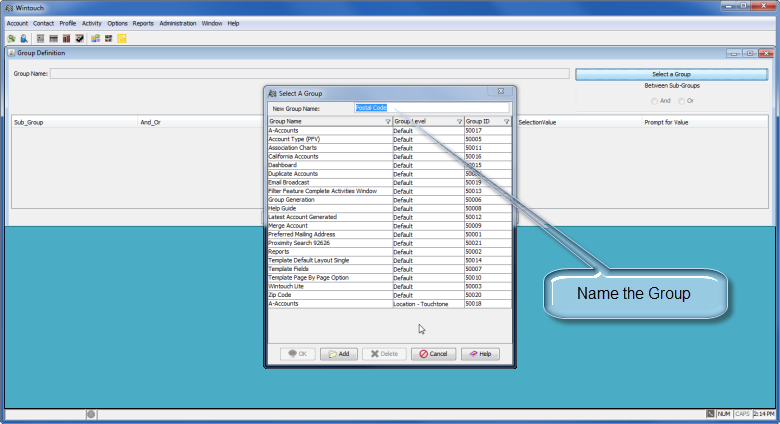Screen dimensions: 780x424
Task: Click the Add button in dialog
Action: [338, 353]
